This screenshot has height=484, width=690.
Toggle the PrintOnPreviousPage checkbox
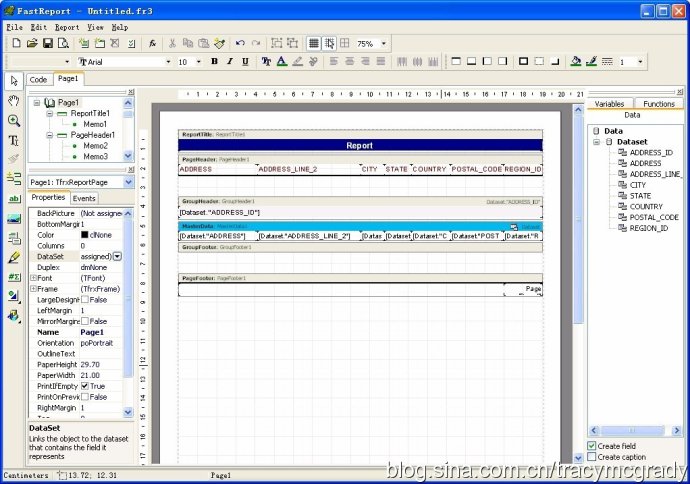(x=85, y=397)
